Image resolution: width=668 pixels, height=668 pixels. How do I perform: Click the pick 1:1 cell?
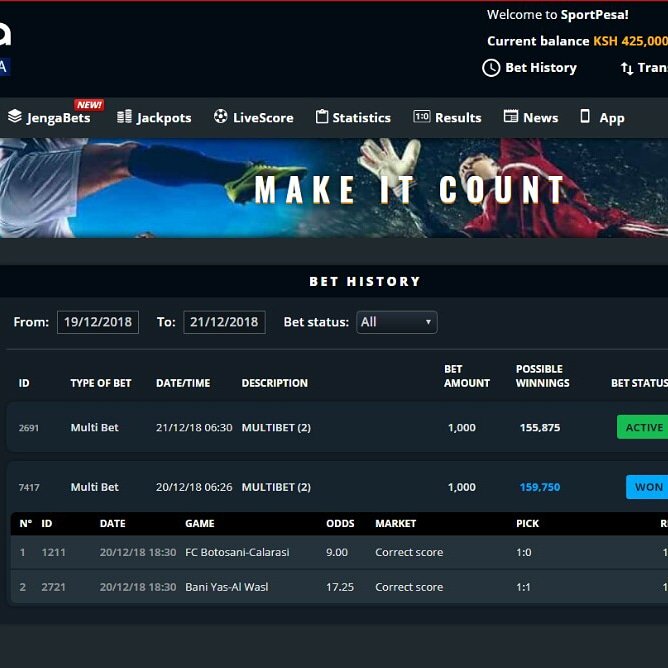(523, 587)
